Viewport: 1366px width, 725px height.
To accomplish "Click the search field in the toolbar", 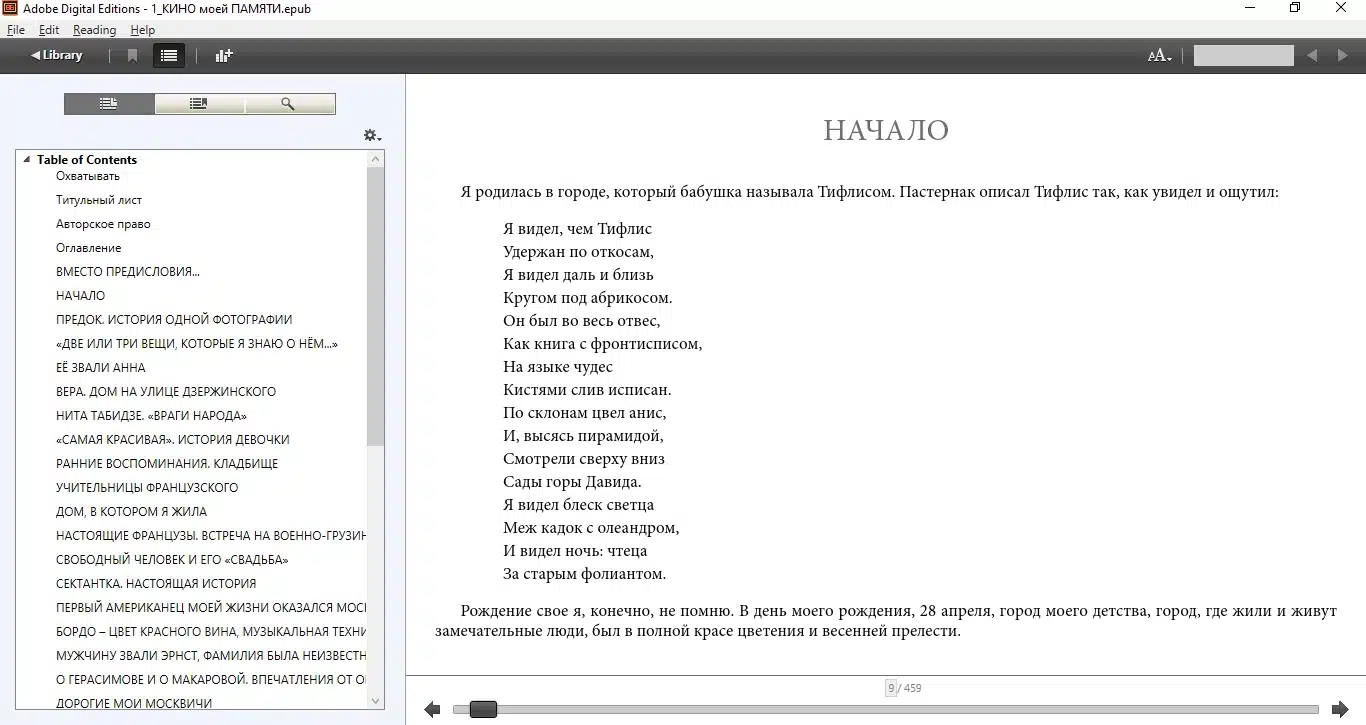I will [1244, 56].
